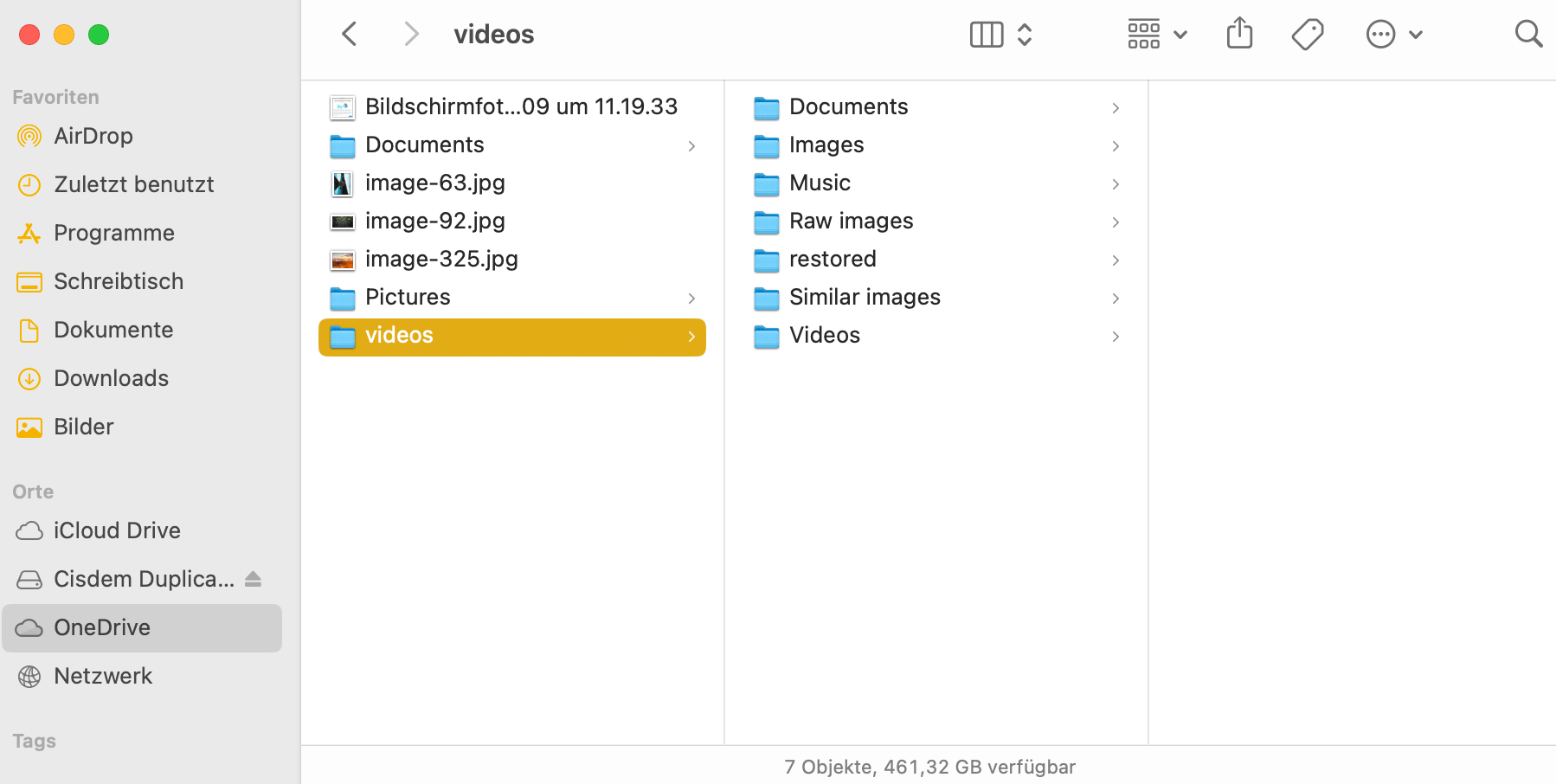Expand the Raw images folder chevron

click(1116, 222)
